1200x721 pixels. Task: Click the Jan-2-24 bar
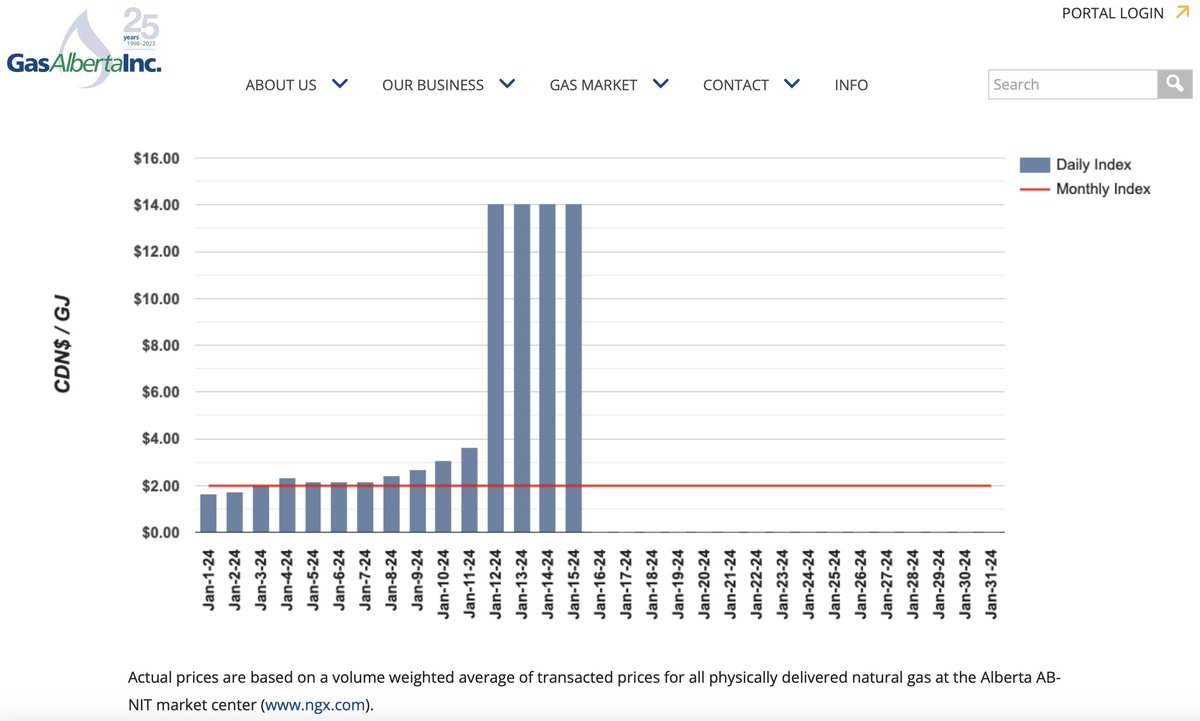pyautogui.click(x=234, y=512)
